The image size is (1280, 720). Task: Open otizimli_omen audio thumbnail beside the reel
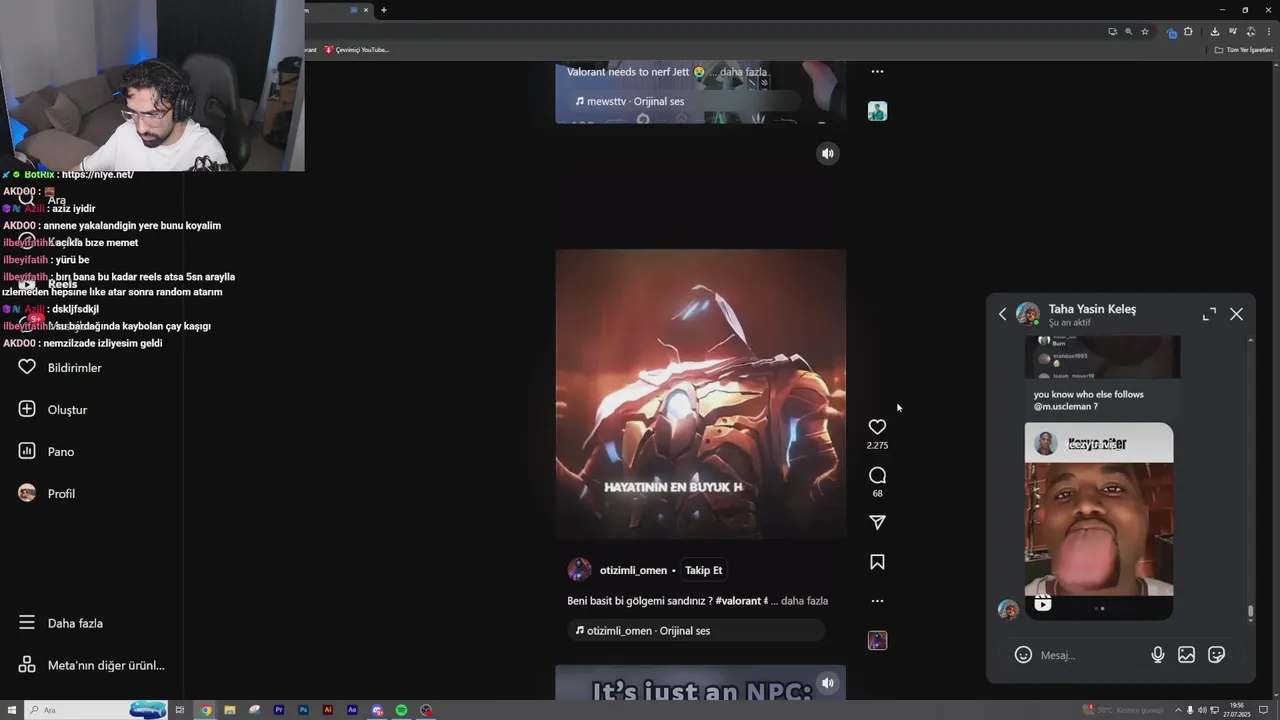pyautogui.click(x=877, y=640)
